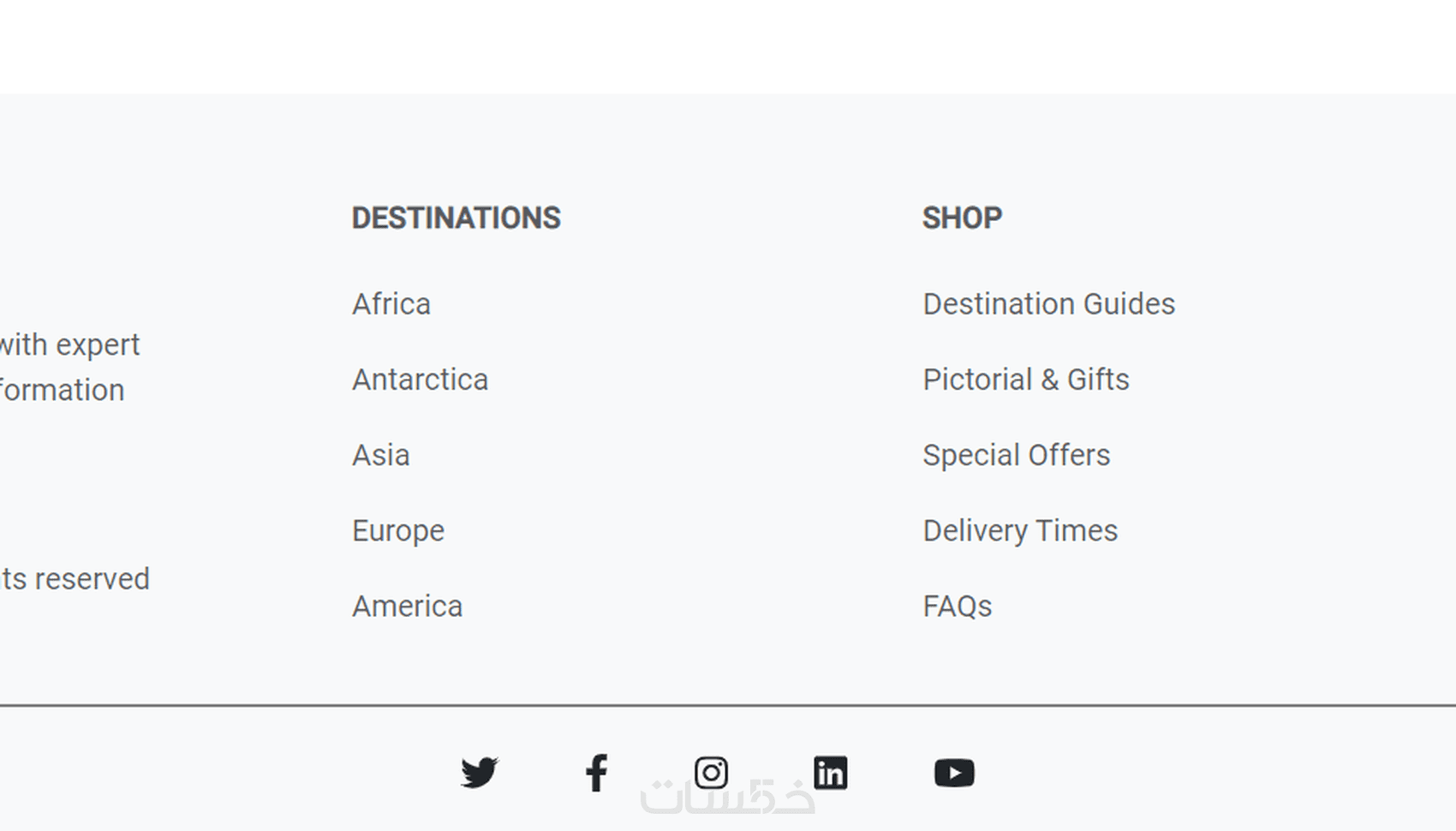Check the Delivery Times link
1456x831 pixels.
coord(1020,531)
